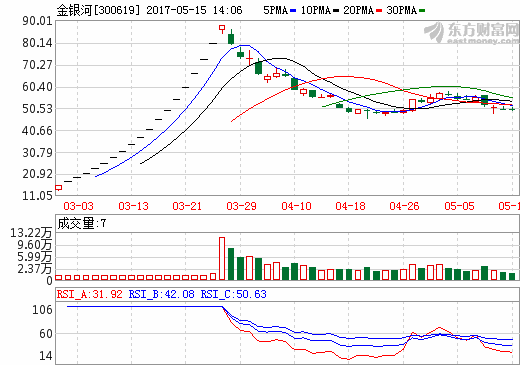Click the 90.01 price axis label
Screen dimensions: 520x365
[x=37, y=21]
